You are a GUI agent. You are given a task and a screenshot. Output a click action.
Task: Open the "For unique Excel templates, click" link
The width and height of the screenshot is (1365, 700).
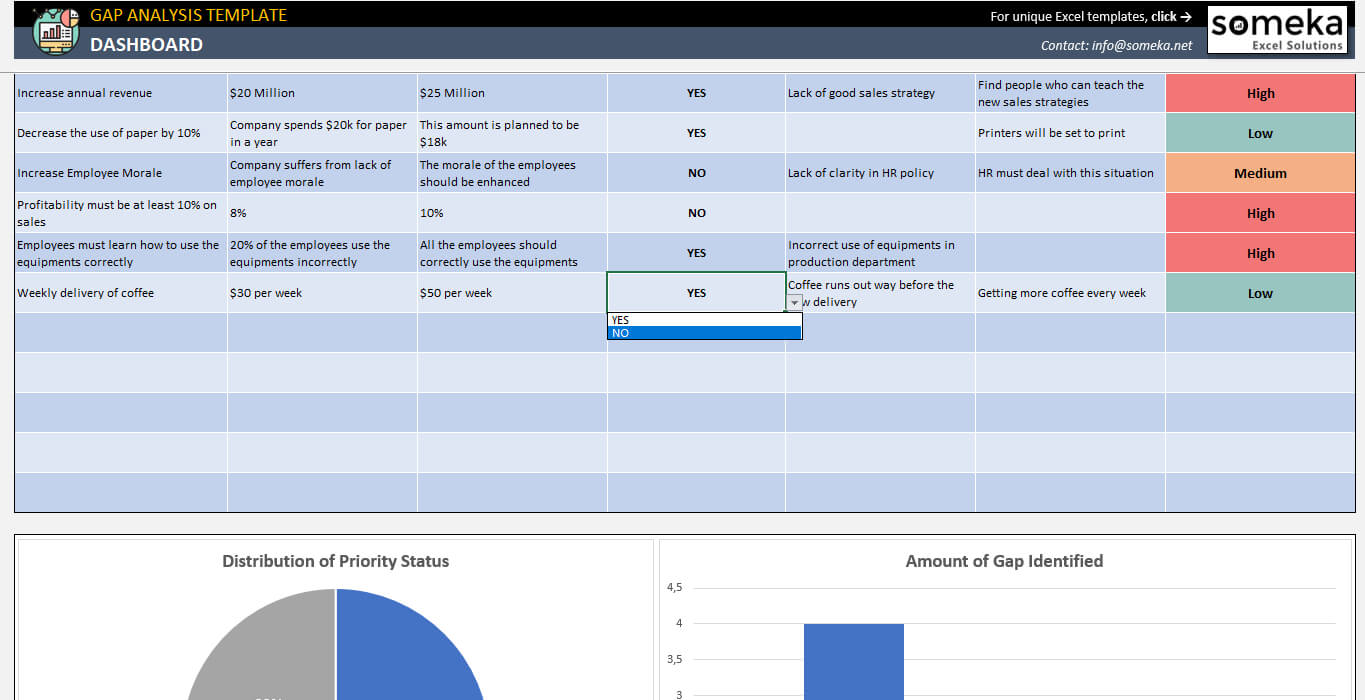point(1091,16)
